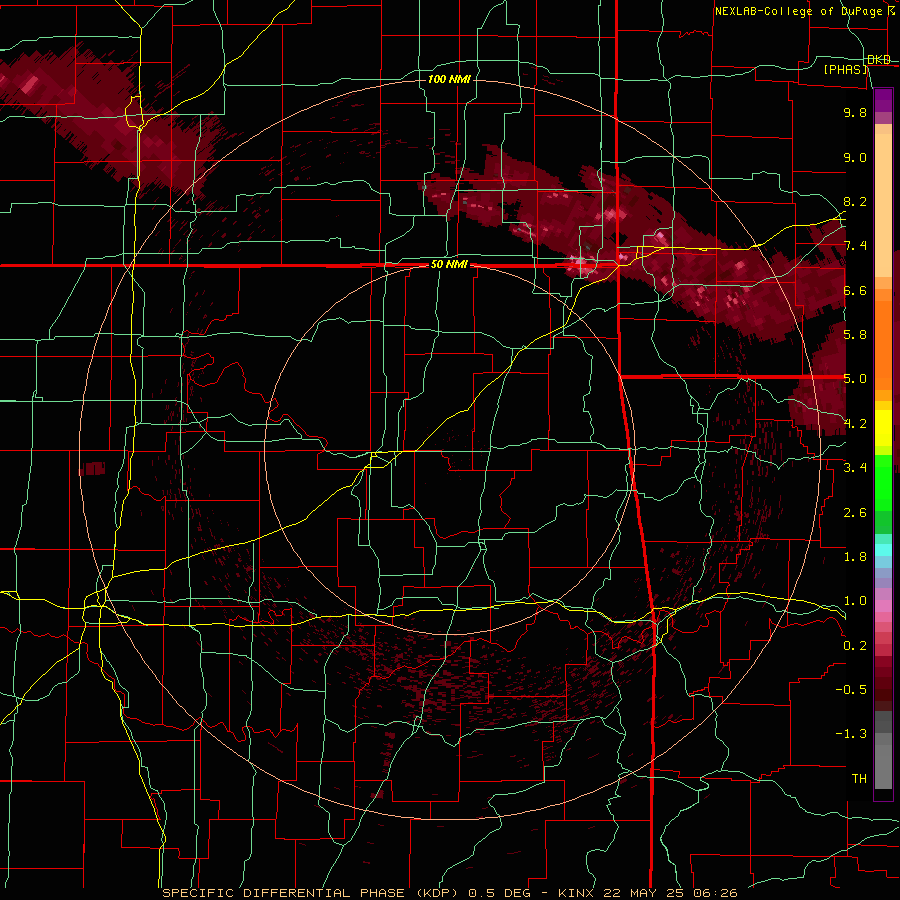Click the TH label on the color scale
Viewport: 900px width, 900px height.
tap(859, 779)
